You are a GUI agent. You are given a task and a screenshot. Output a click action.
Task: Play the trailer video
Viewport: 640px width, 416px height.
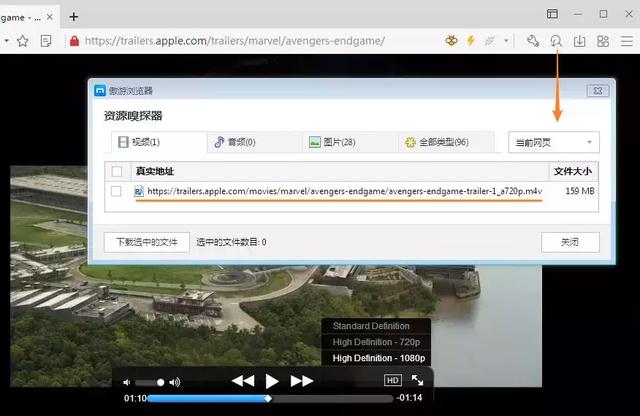272,381
